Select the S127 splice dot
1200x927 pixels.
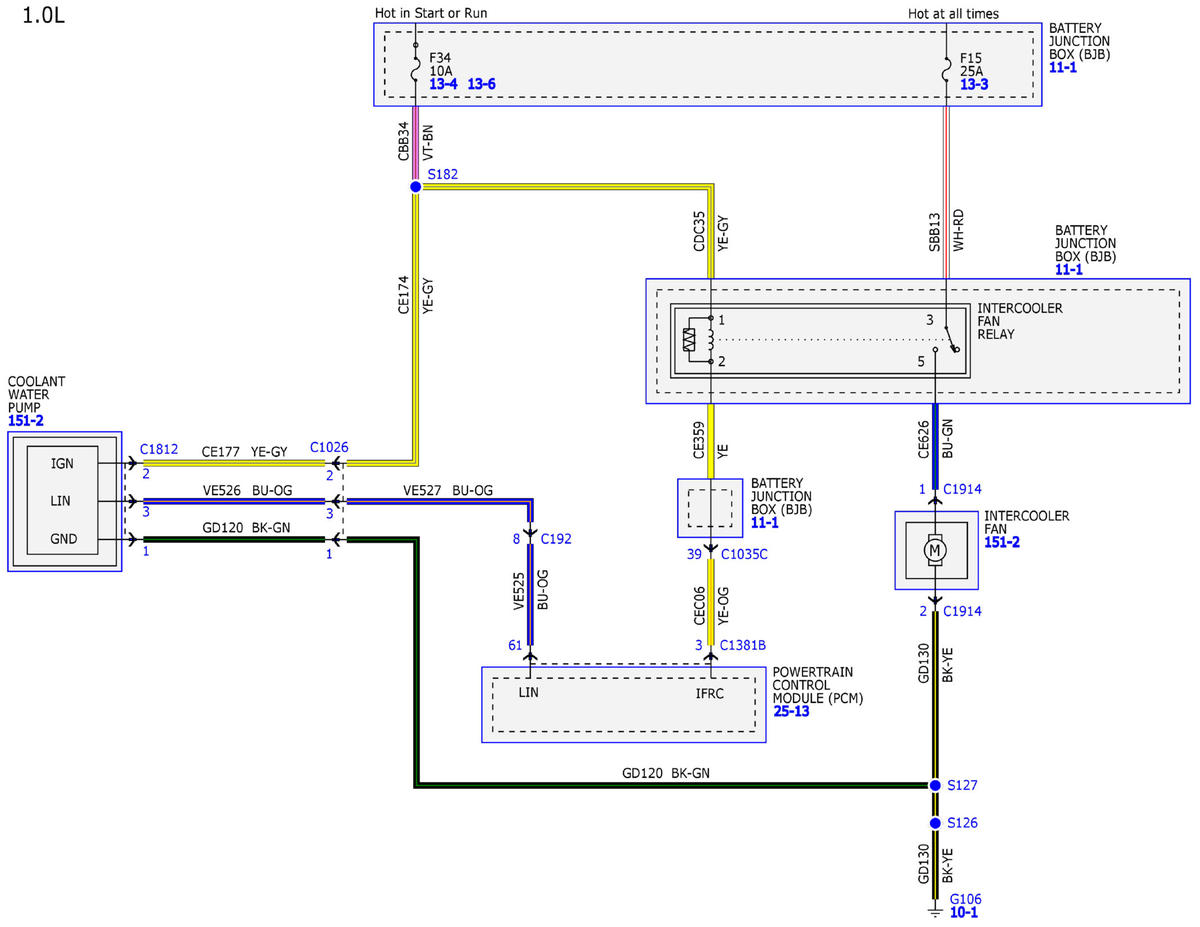[x=935, y=785]
